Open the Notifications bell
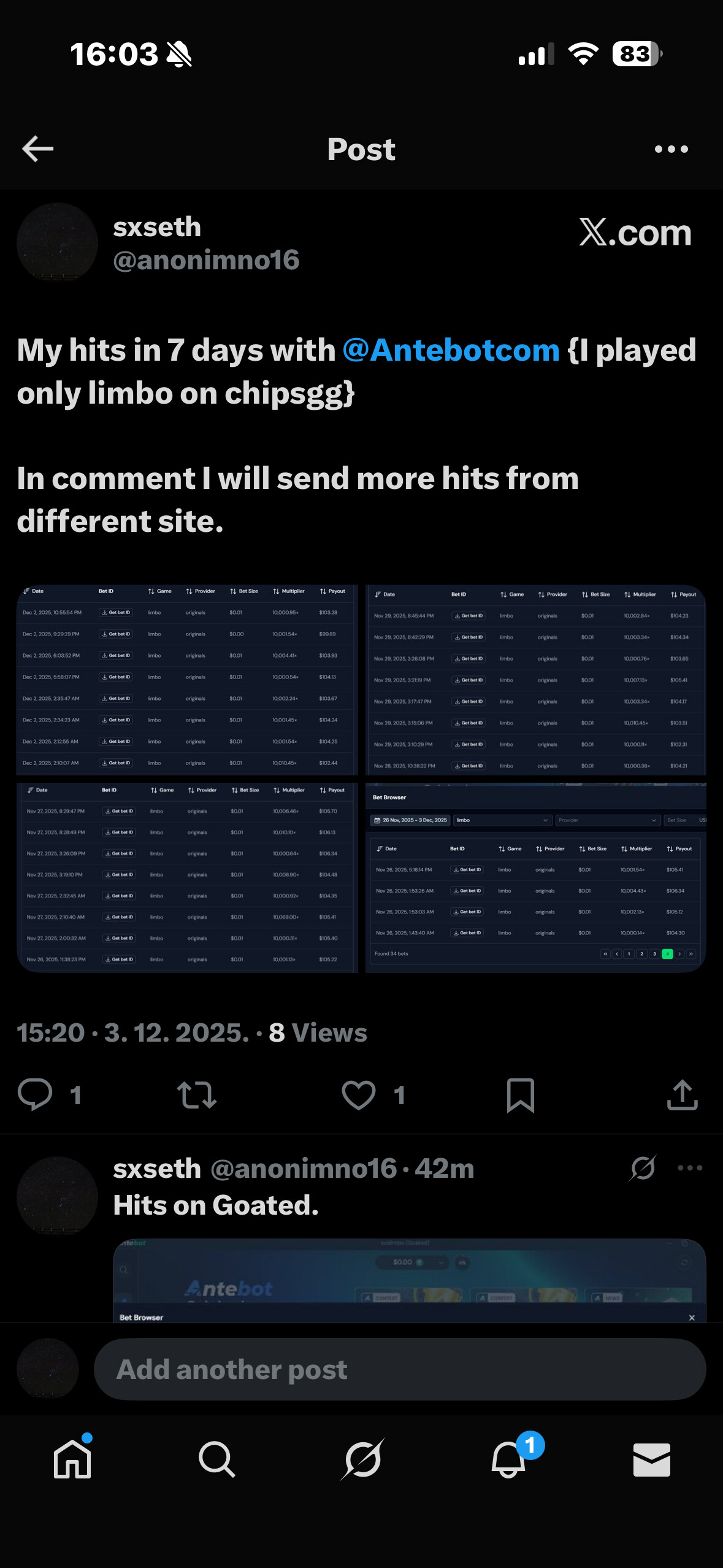723x1568 pixels. click(x=508, y=1459)
